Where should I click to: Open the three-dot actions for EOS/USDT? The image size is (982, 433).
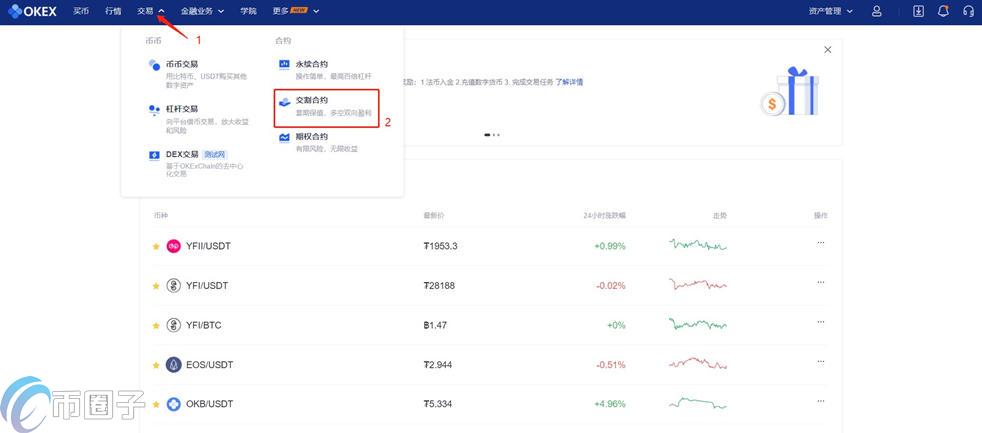(821, 363)
